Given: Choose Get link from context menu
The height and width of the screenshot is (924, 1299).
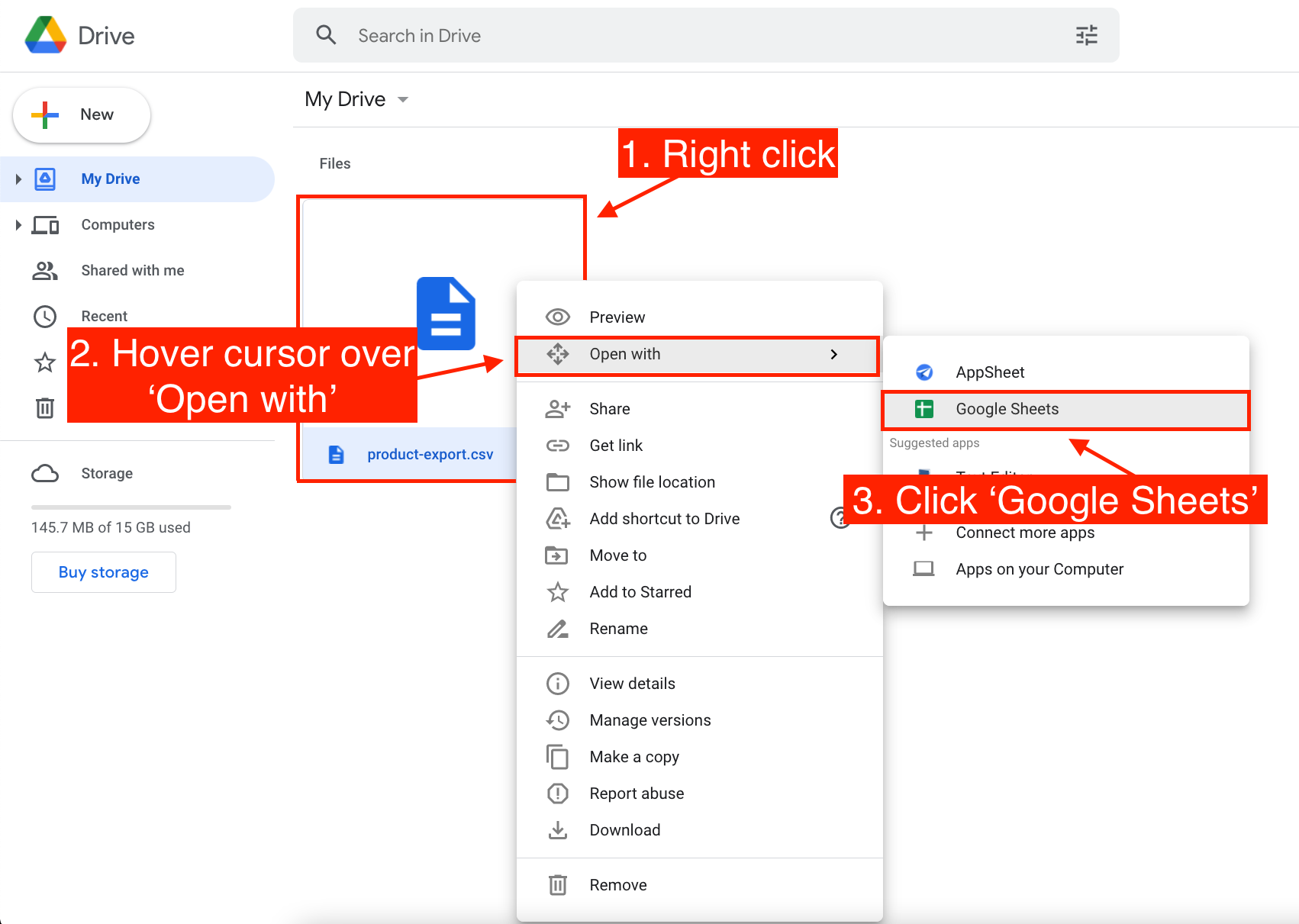Looking at the screenshot, I should coord(699,446).
